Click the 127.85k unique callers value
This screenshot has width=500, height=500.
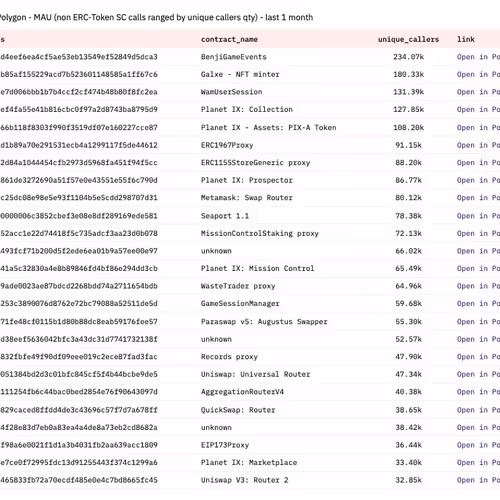(x=408, y=109)
